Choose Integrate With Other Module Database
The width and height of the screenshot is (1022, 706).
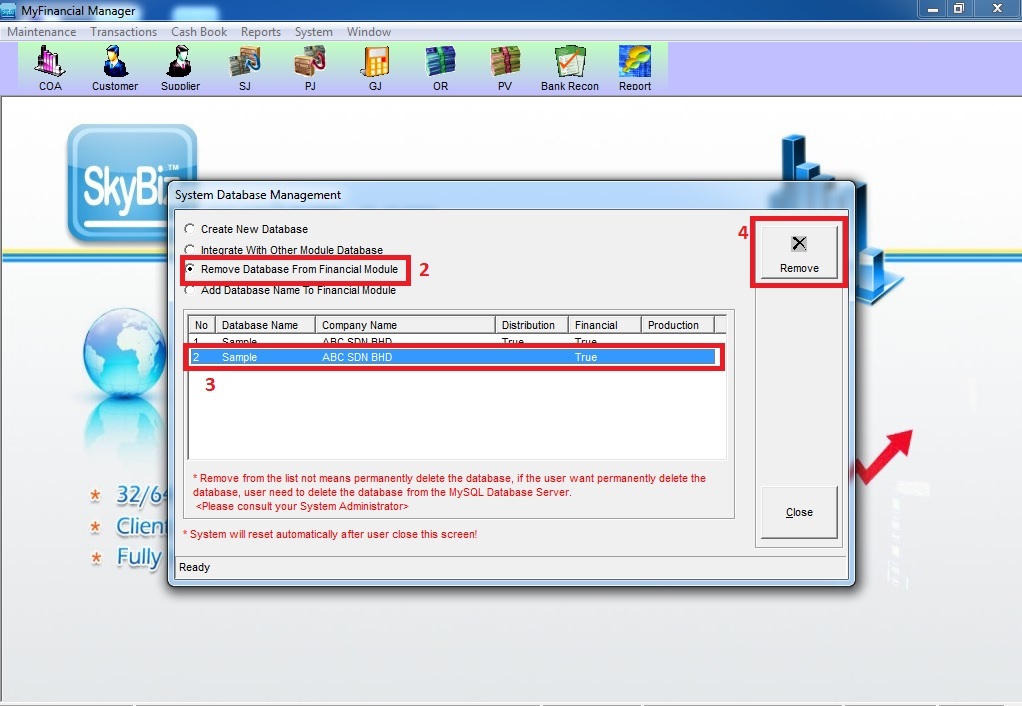190,250
